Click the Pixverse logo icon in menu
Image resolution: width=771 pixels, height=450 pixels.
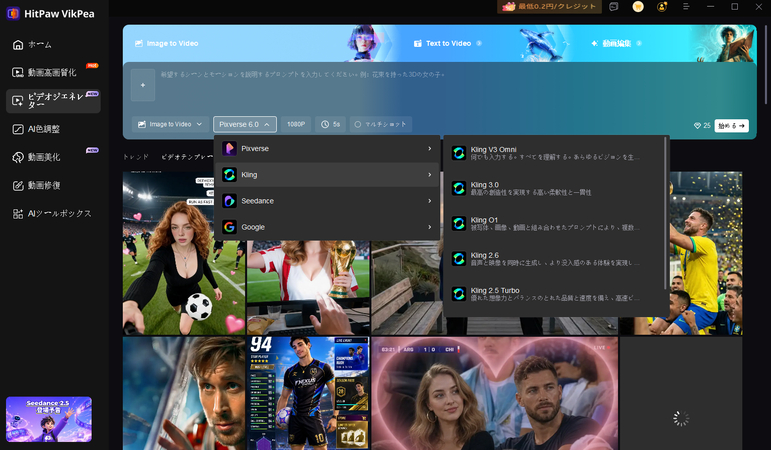click(x=229, y=149)
